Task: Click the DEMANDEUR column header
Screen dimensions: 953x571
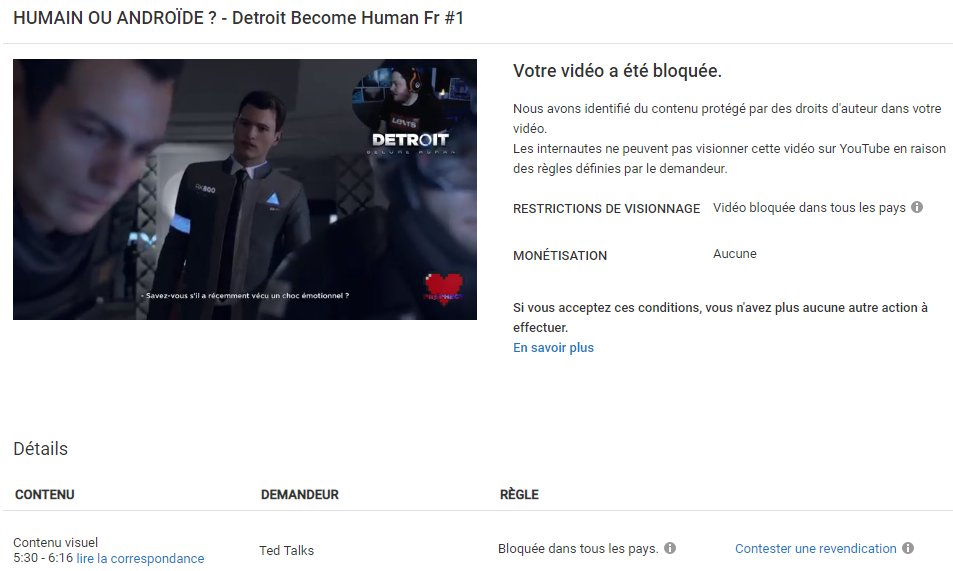Action: pyautogui.click(x=300, y=494)
